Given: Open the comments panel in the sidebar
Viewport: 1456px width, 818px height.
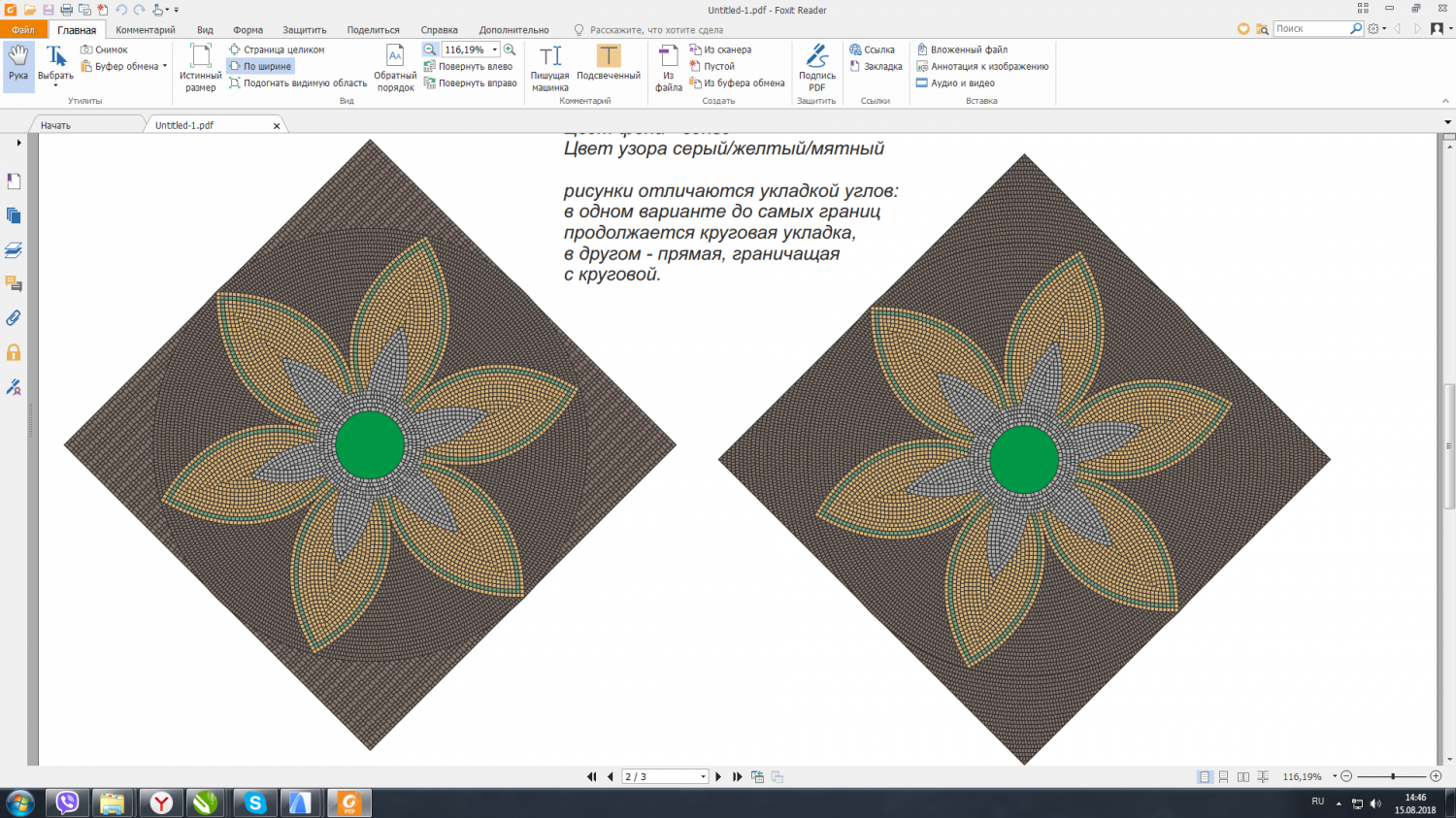Looking at the screenshot, I should 14,284.
